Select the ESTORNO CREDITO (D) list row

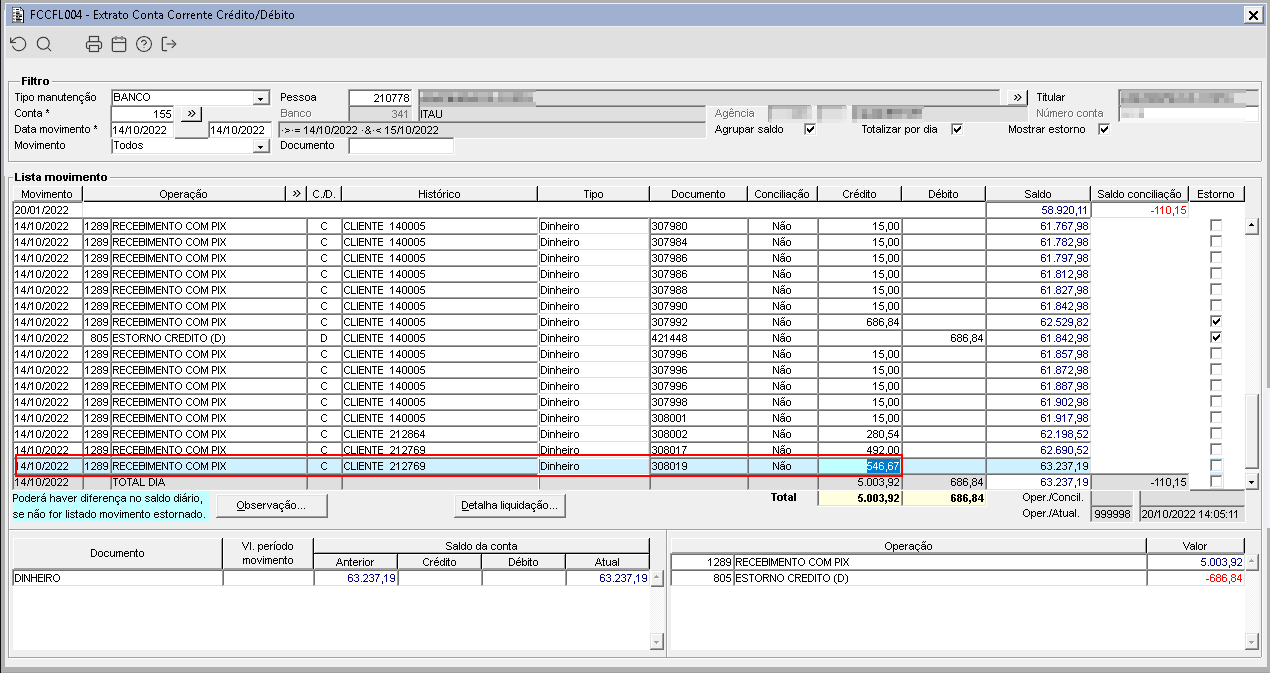(627, 338)
